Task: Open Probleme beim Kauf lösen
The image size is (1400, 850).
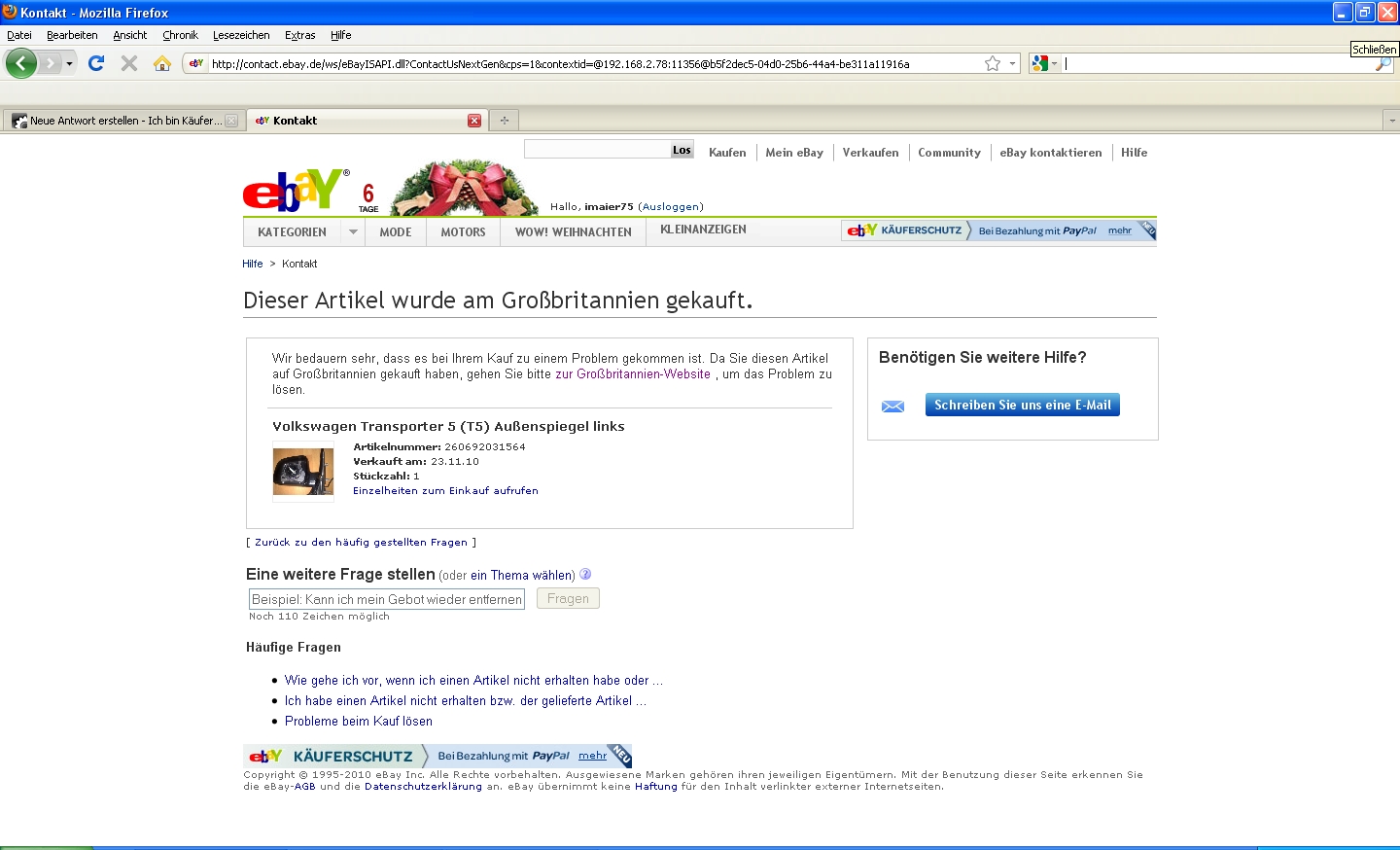Action: 359,722
